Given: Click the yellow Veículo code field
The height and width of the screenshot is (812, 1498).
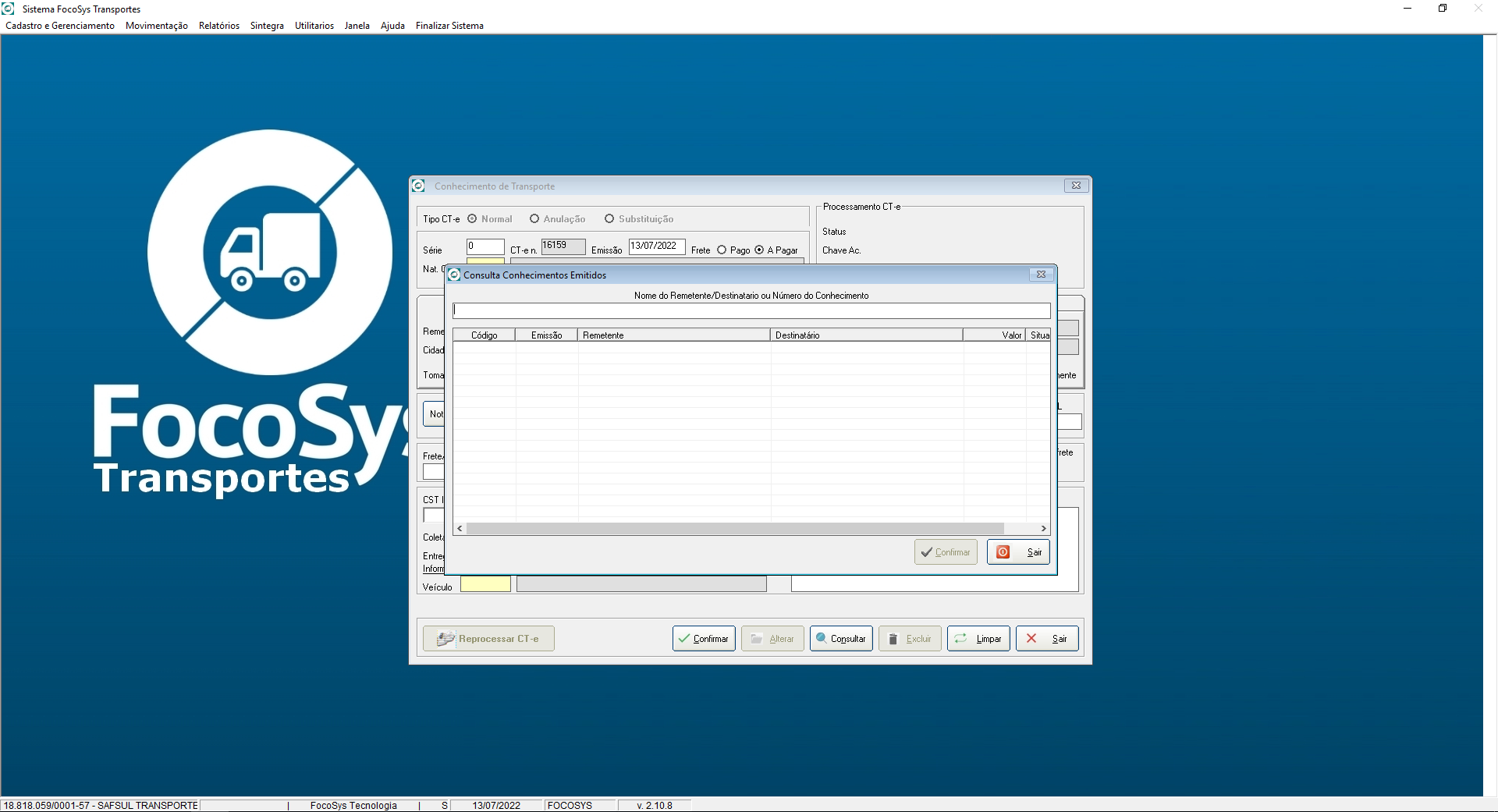Looking at the screenshot, I should pyautogui.click(x=485, y=584).
